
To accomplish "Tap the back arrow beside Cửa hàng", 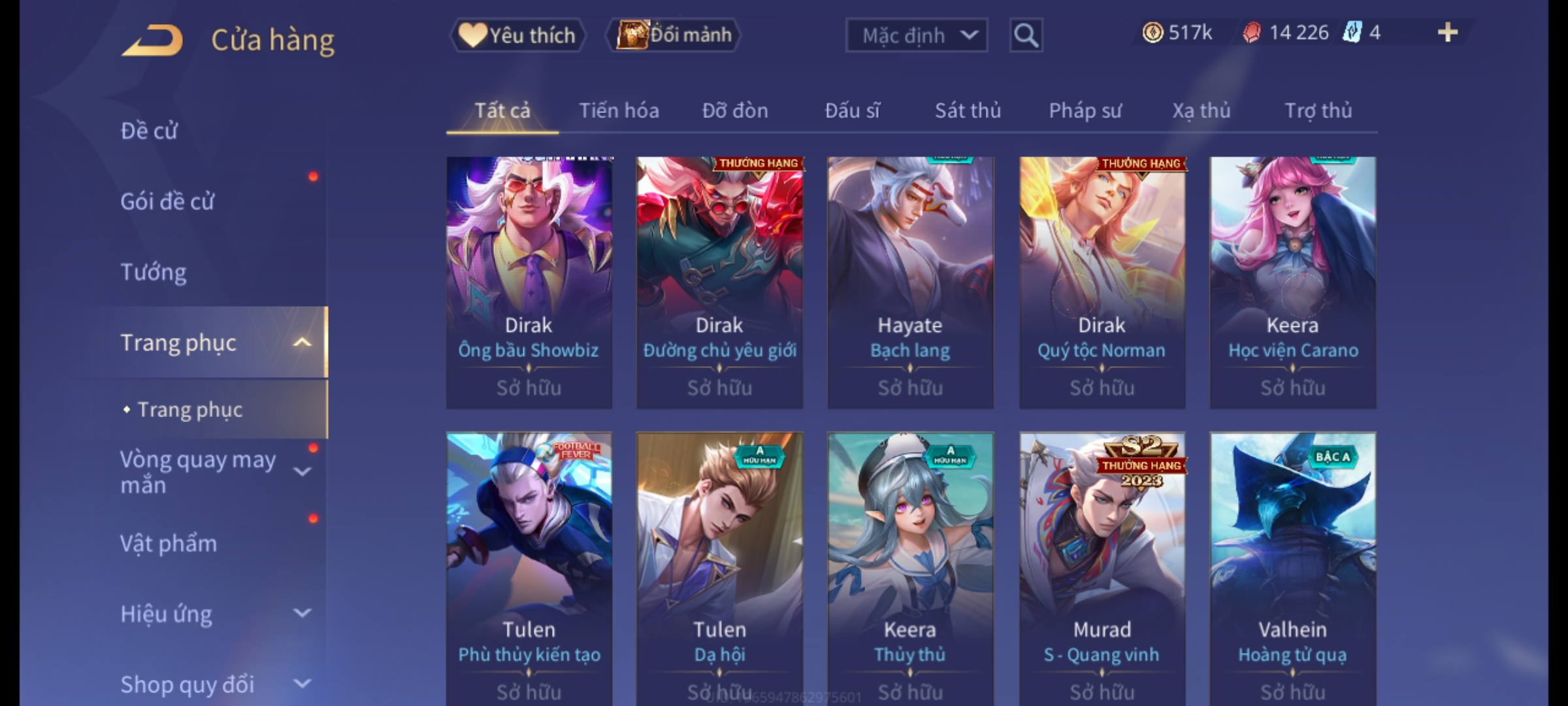I will point(152,41).
